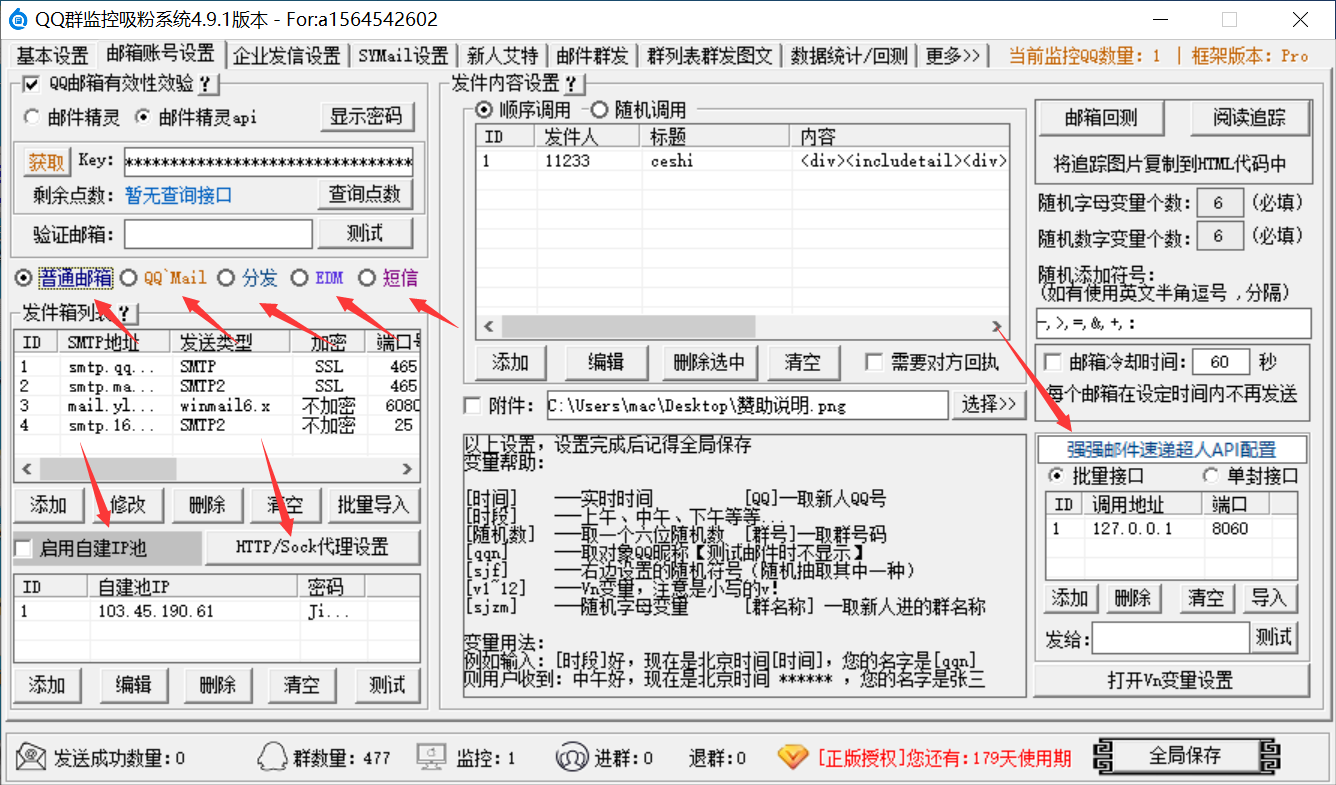This screenshot has width=1336, height=785.
Task: Click the 删除选中 button
Action: click(710, 362)
